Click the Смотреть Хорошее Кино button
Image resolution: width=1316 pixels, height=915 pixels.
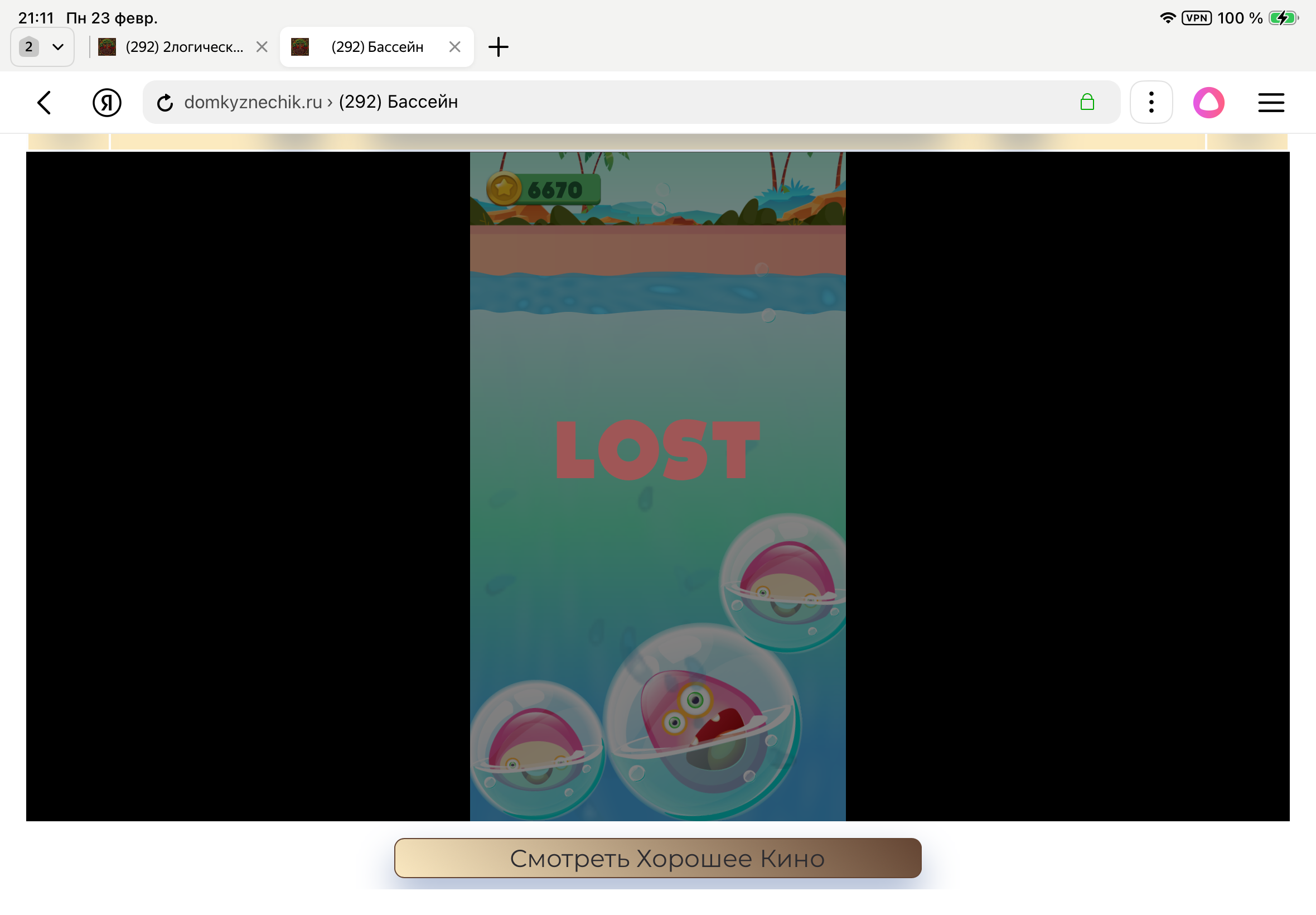pyautogui.click(x=657, y=858)
